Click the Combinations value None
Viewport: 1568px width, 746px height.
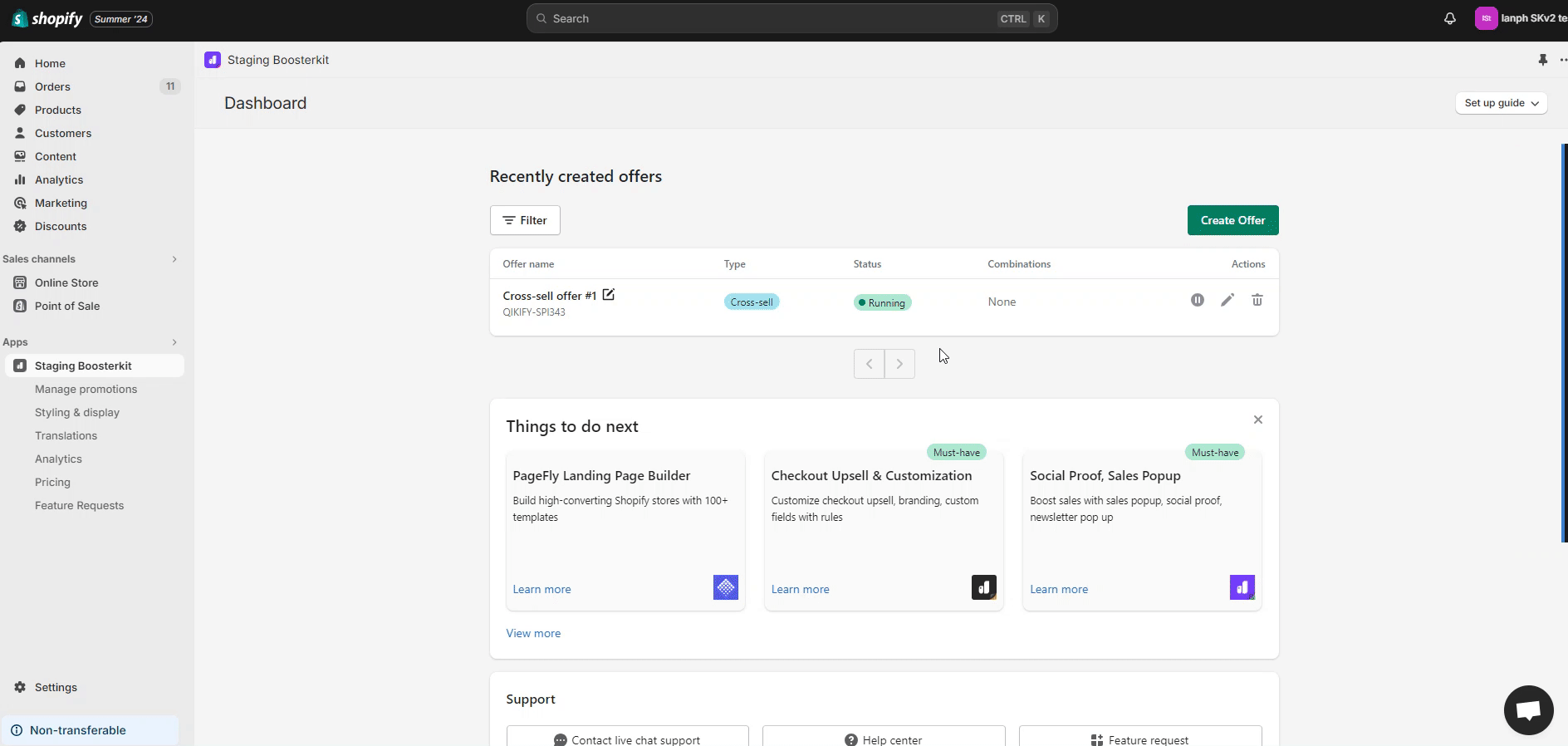[1002, 302]
